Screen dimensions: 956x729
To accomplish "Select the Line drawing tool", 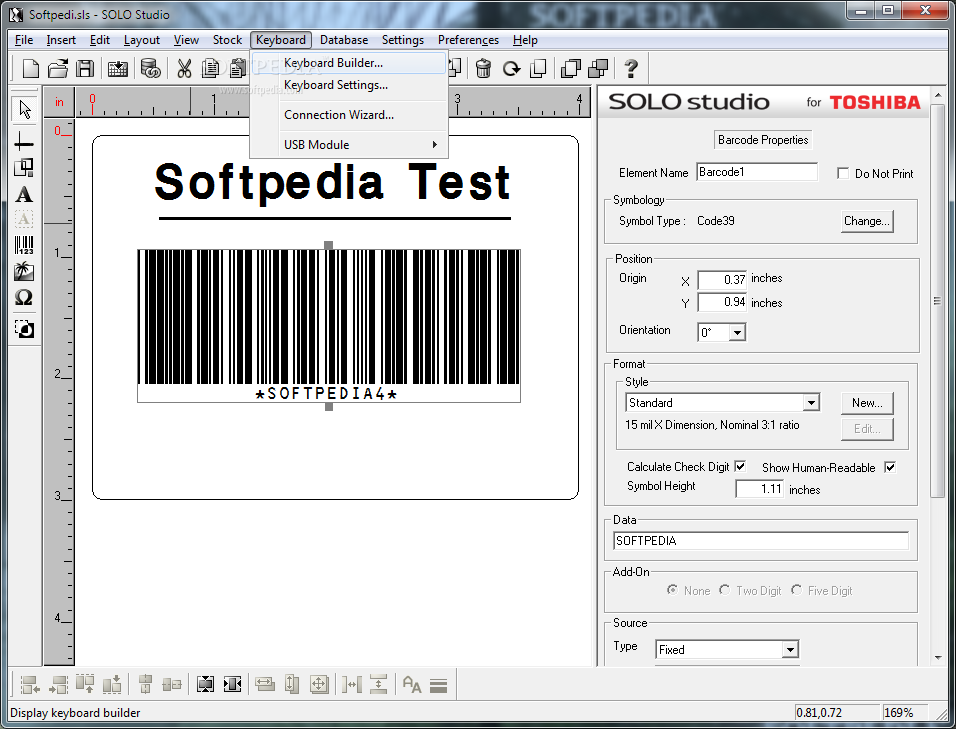I will [x=24, y=141].
